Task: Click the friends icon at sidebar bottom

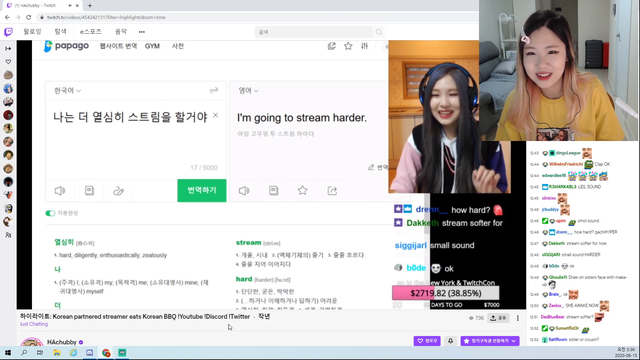Action: click(x=8, y=235)
